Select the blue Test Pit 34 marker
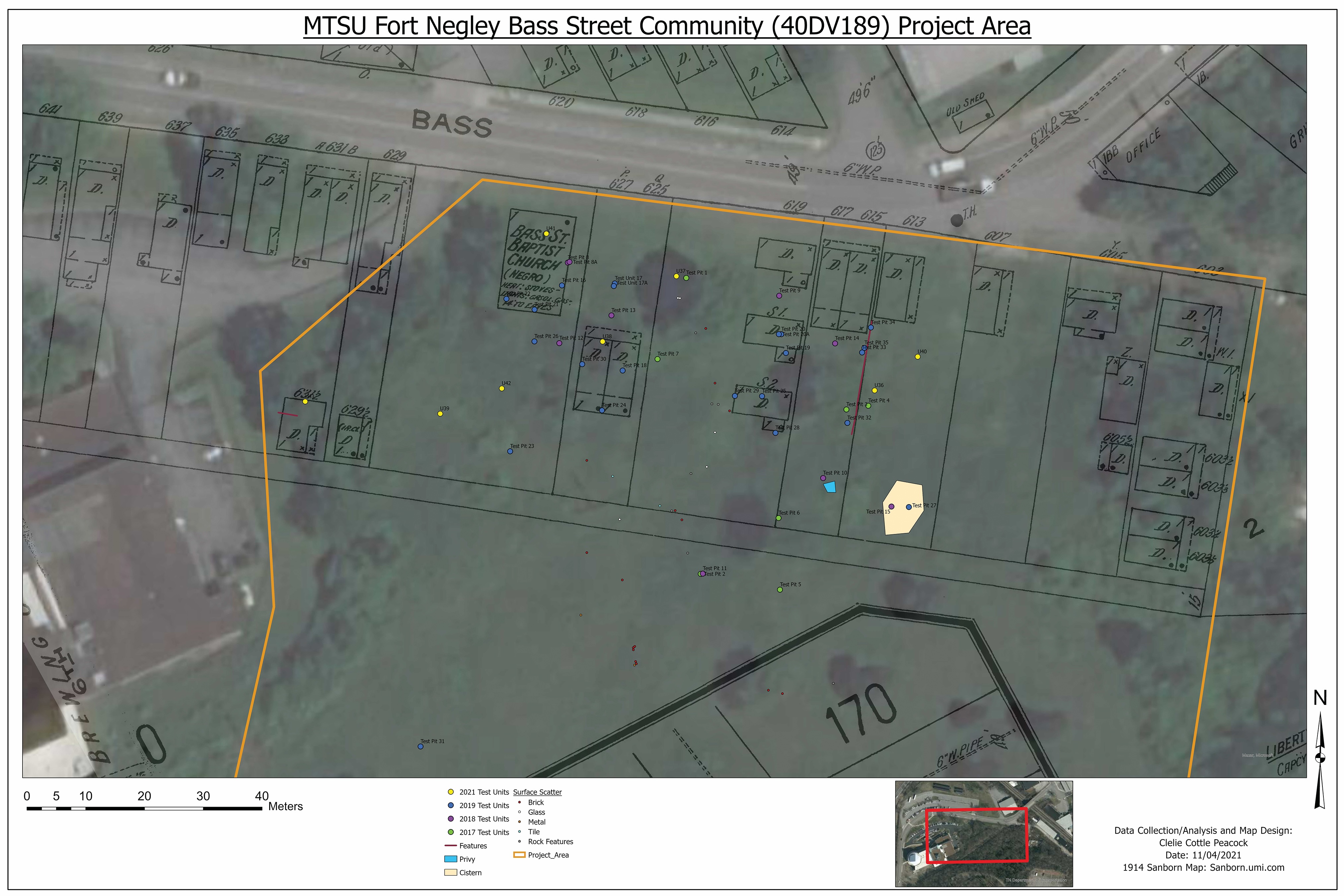The width and height of the screenshot is (1344, 896). 871,328
